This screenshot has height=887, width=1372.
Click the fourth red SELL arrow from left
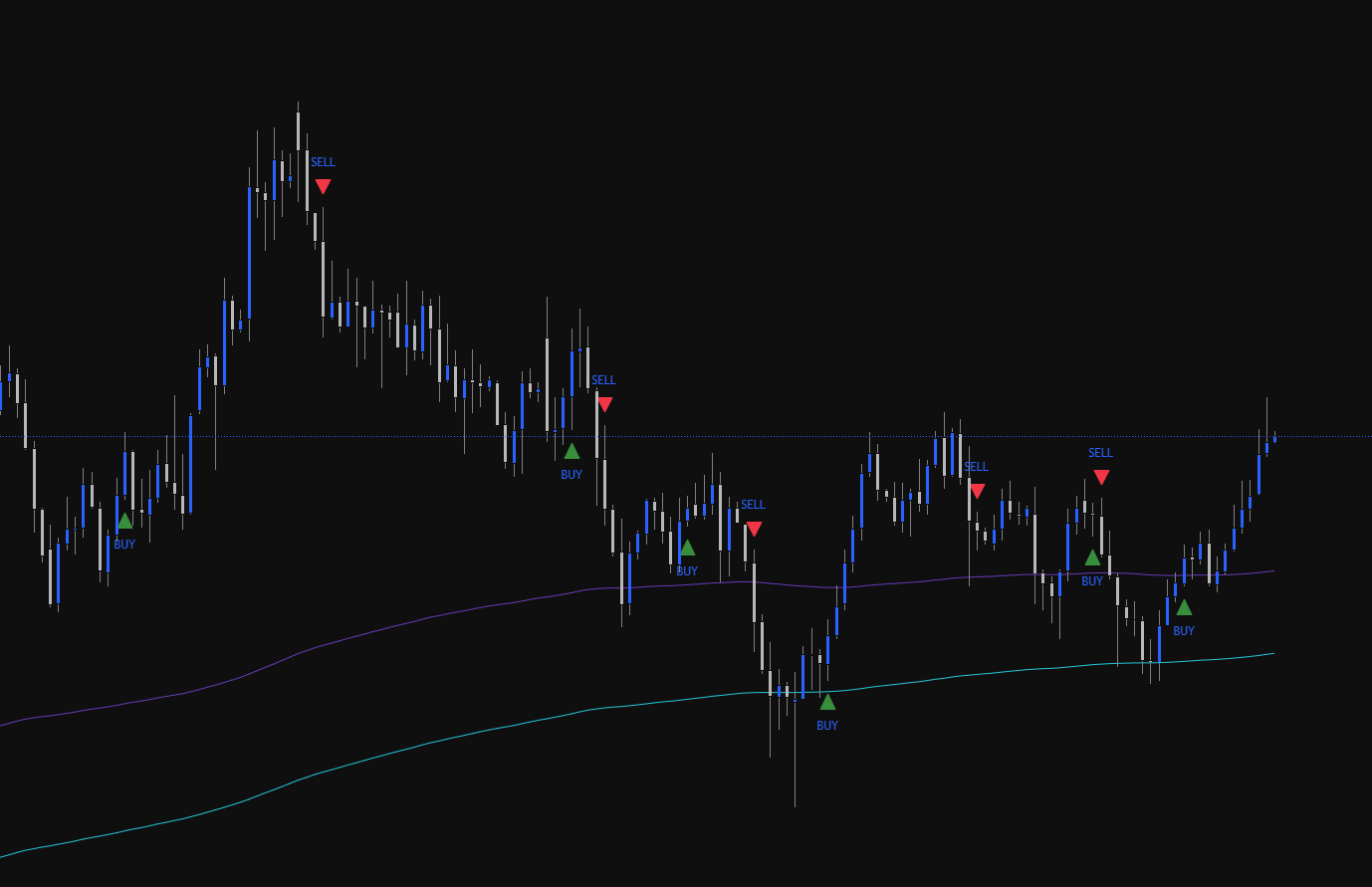click(977, 492)
